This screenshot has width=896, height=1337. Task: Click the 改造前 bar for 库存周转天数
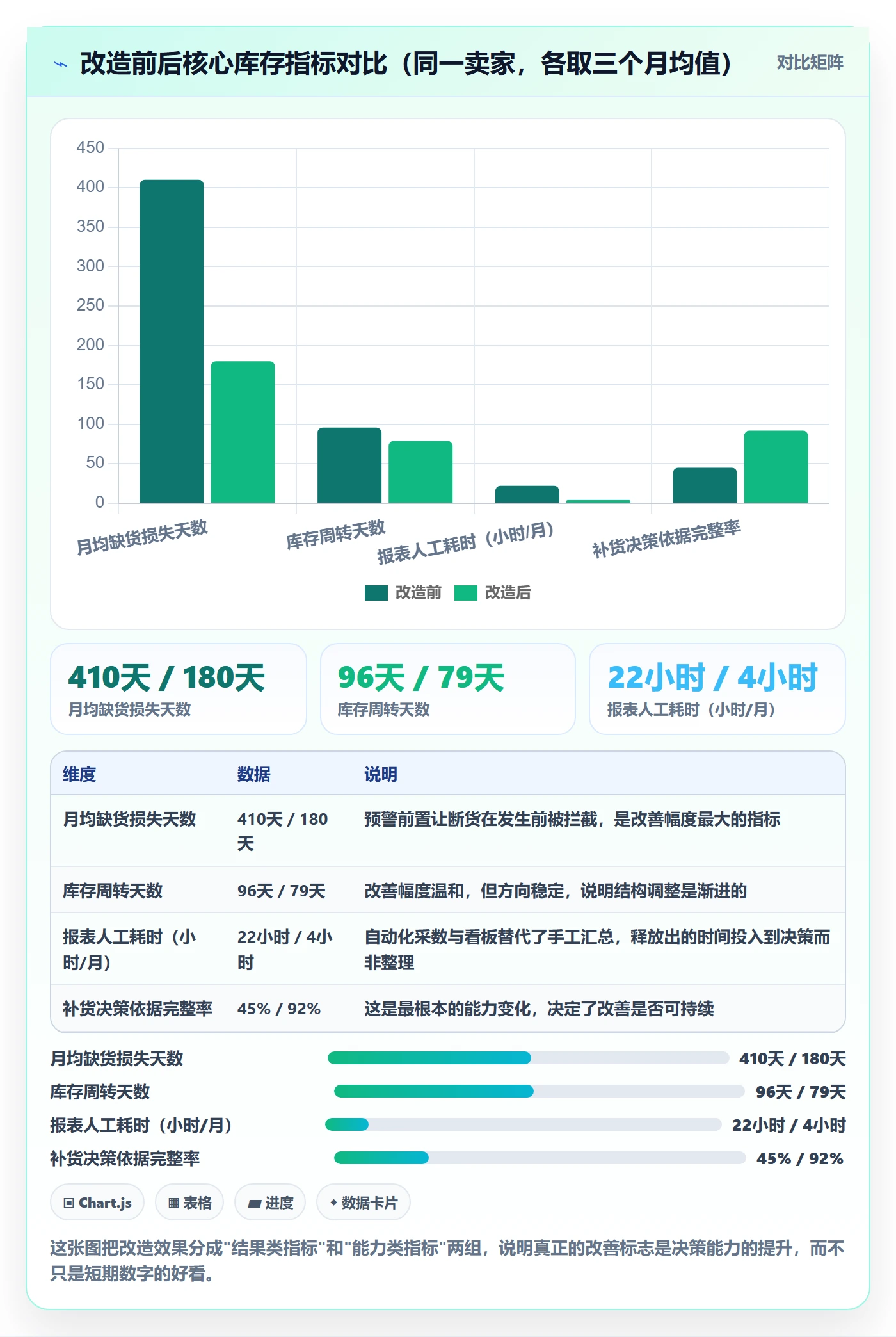click(349, 465)
